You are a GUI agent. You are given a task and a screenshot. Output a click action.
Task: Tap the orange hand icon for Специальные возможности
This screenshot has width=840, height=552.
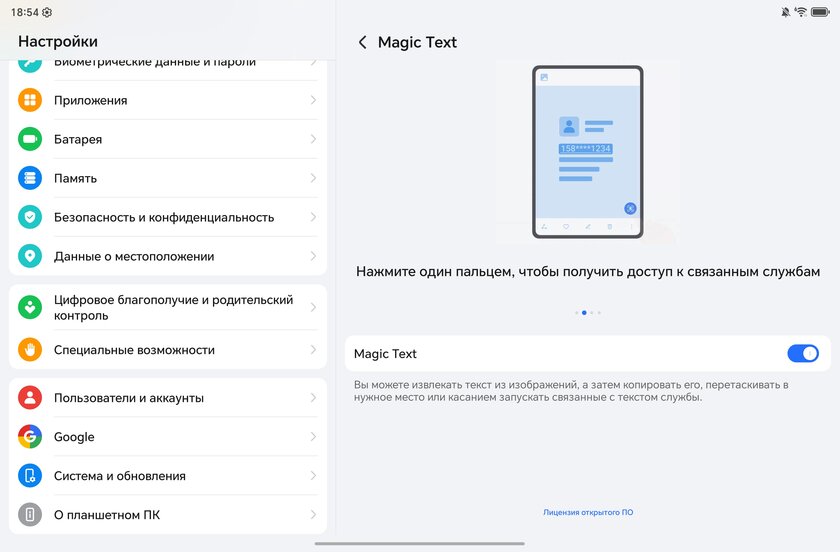click(30, 350)
